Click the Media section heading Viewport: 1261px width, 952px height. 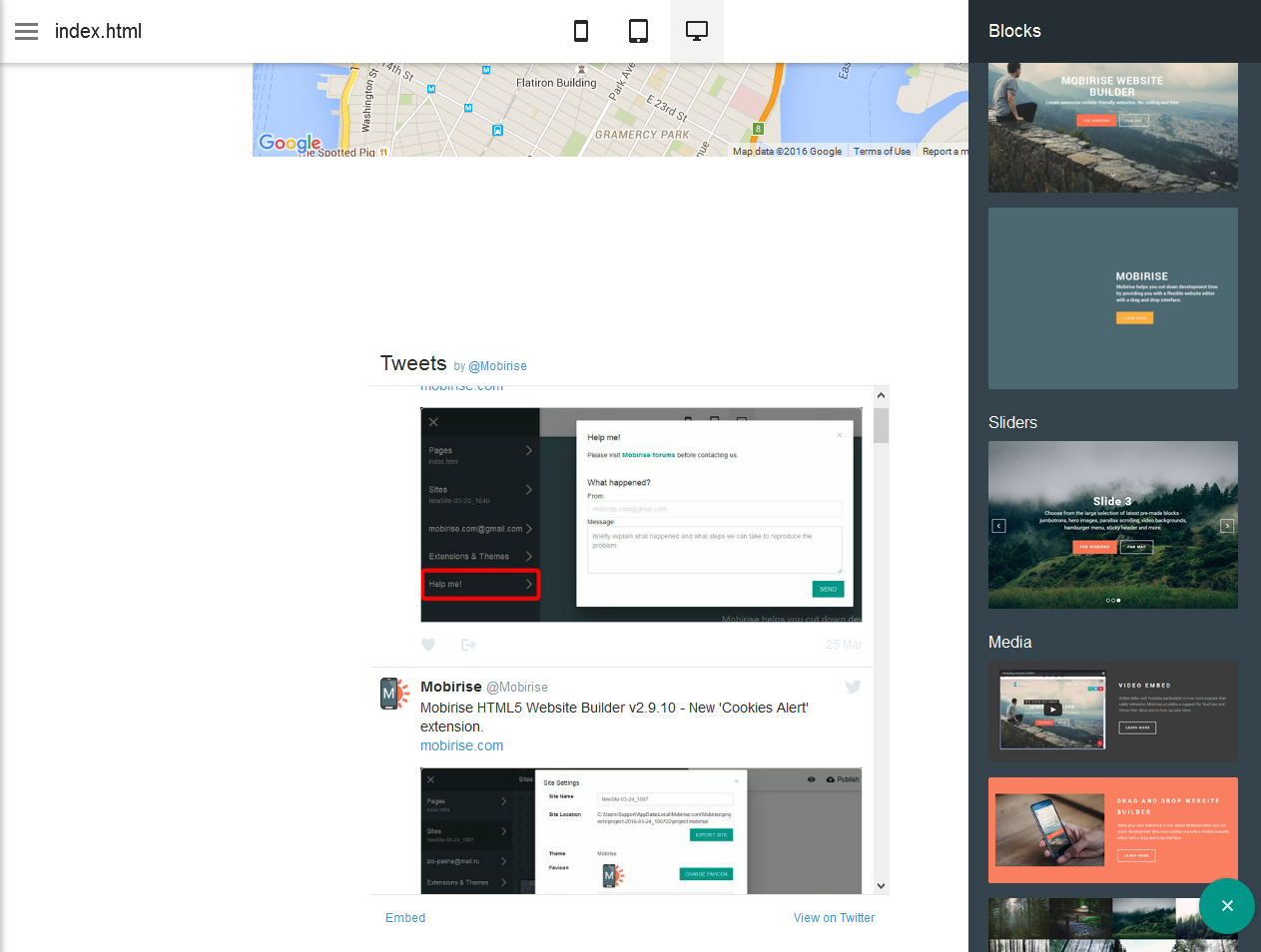pos(1009,642)
